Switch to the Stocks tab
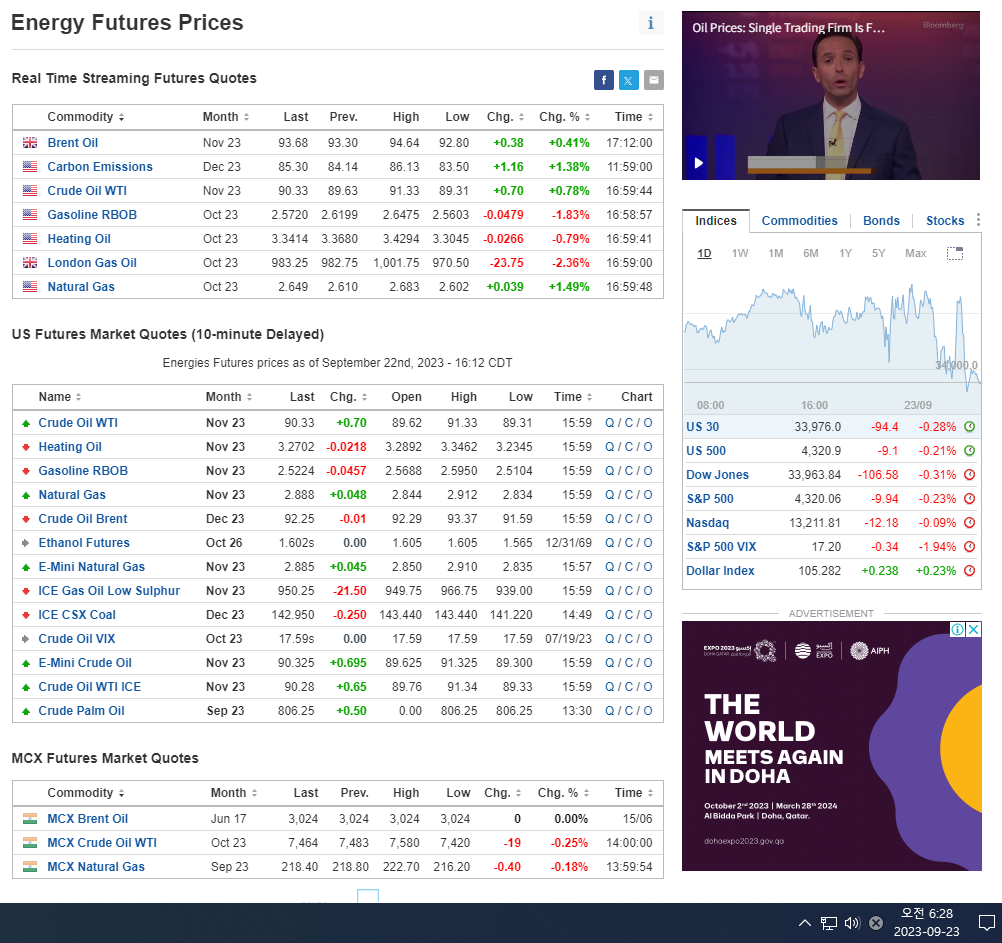The image size is (1002, 943). [945, 220]
